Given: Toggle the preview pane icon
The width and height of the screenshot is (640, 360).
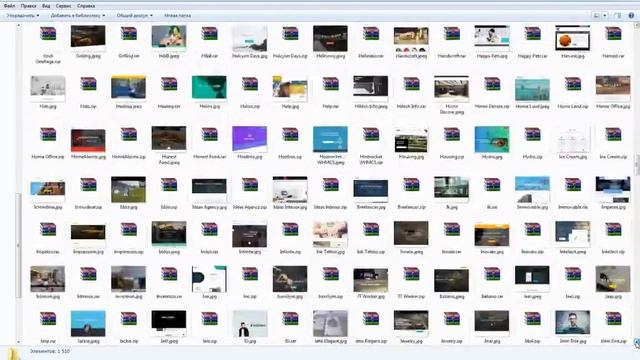Looking at the screenshot, I should coord(618,16).
